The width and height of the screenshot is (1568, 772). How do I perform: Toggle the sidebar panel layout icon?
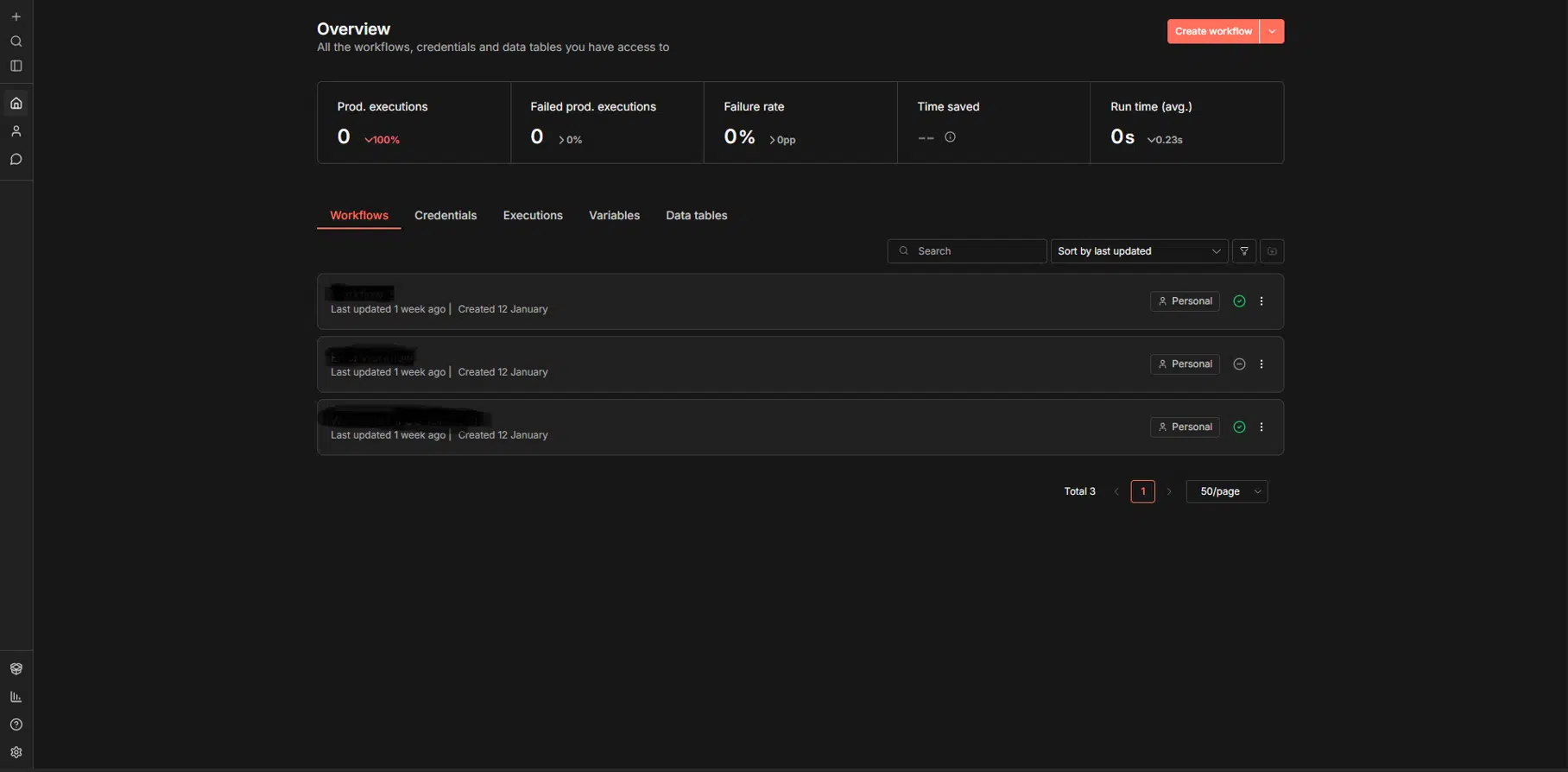[16, 66]
